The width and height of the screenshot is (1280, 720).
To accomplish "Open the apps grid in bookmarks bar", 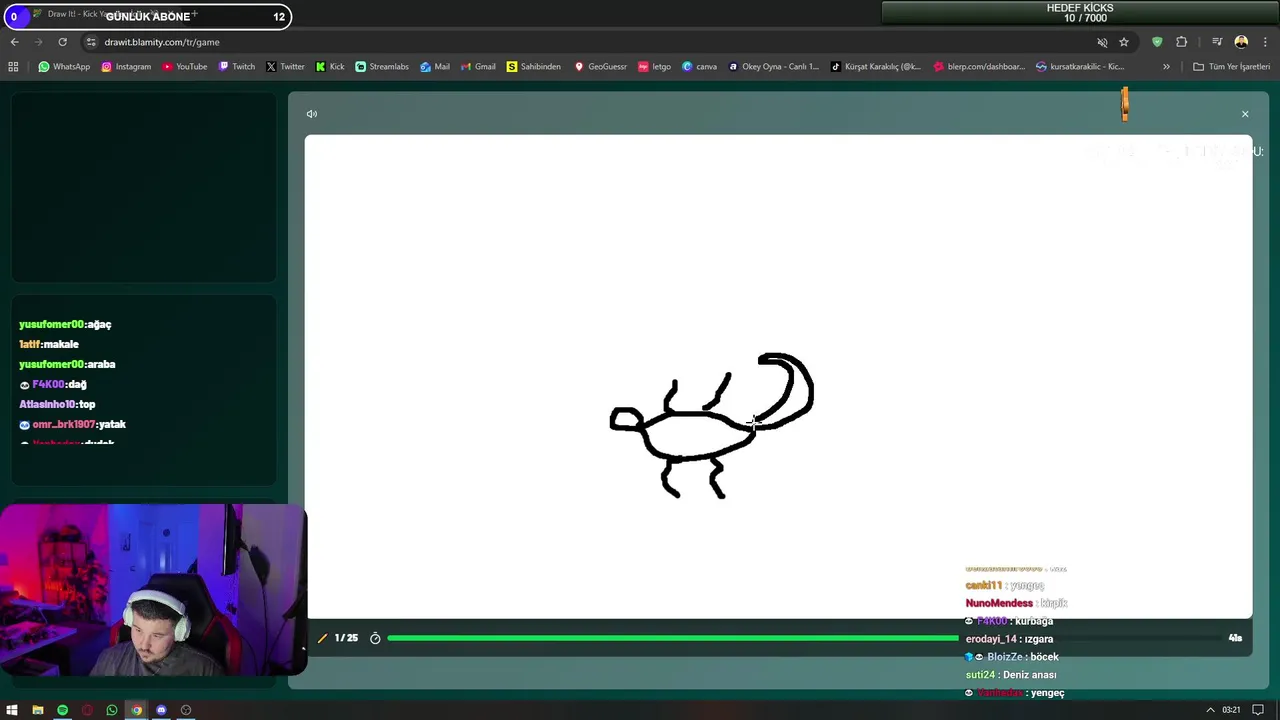I will 13,67.
